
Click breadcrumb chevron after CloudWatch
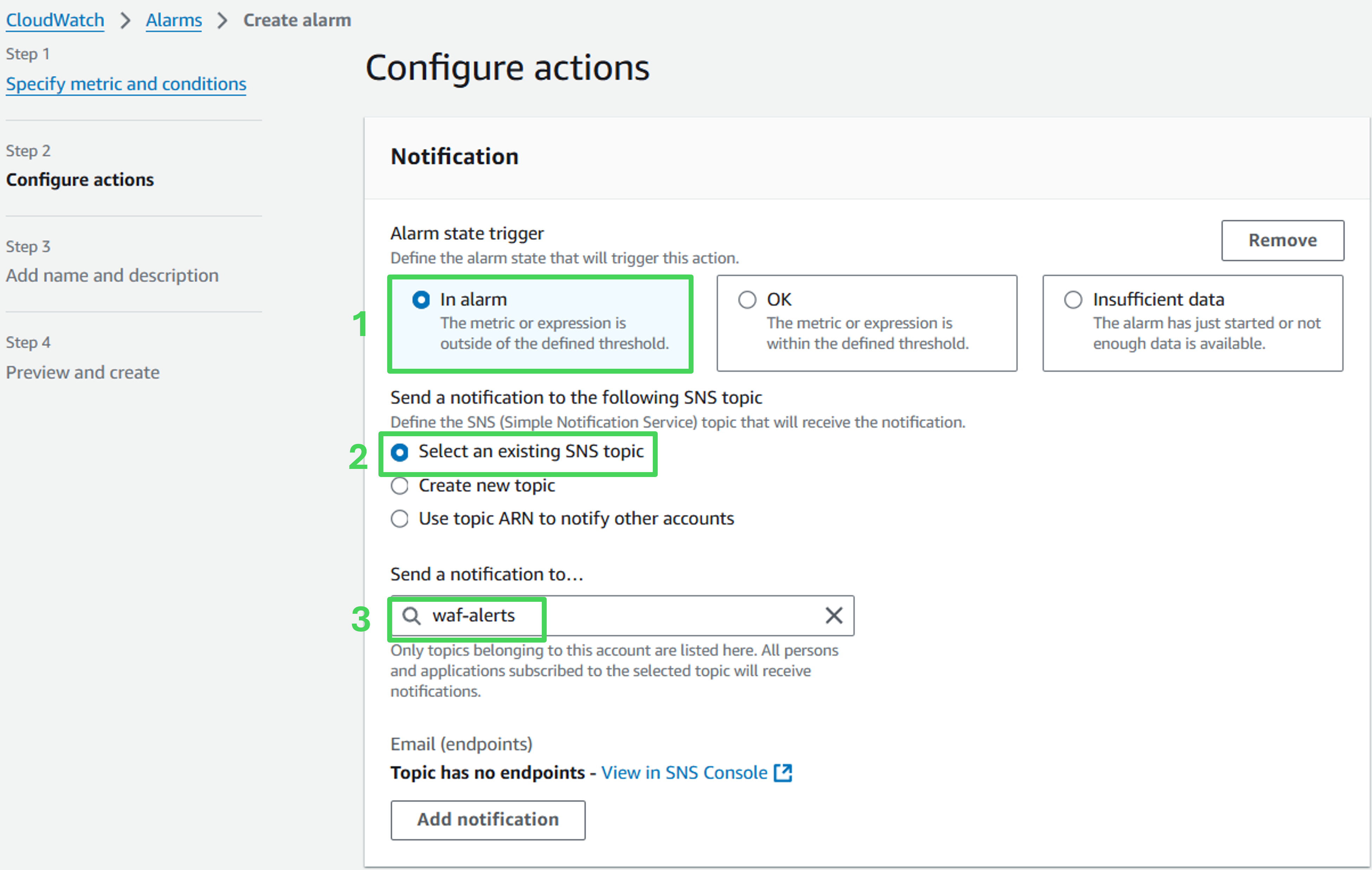click(125, 20)
